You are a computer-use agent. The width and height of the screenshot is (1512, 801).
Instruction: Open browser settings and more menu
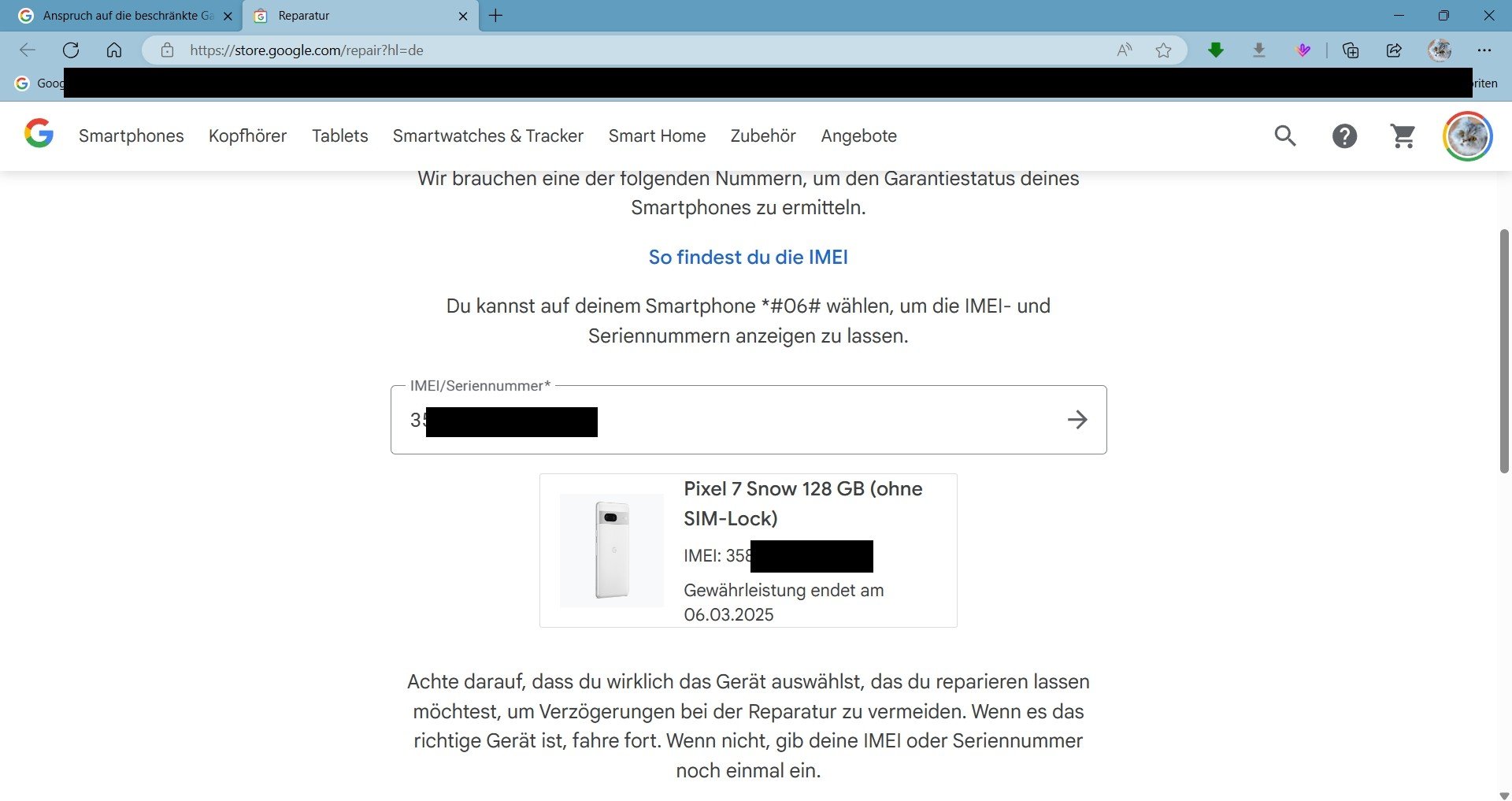click(1484, 50)
